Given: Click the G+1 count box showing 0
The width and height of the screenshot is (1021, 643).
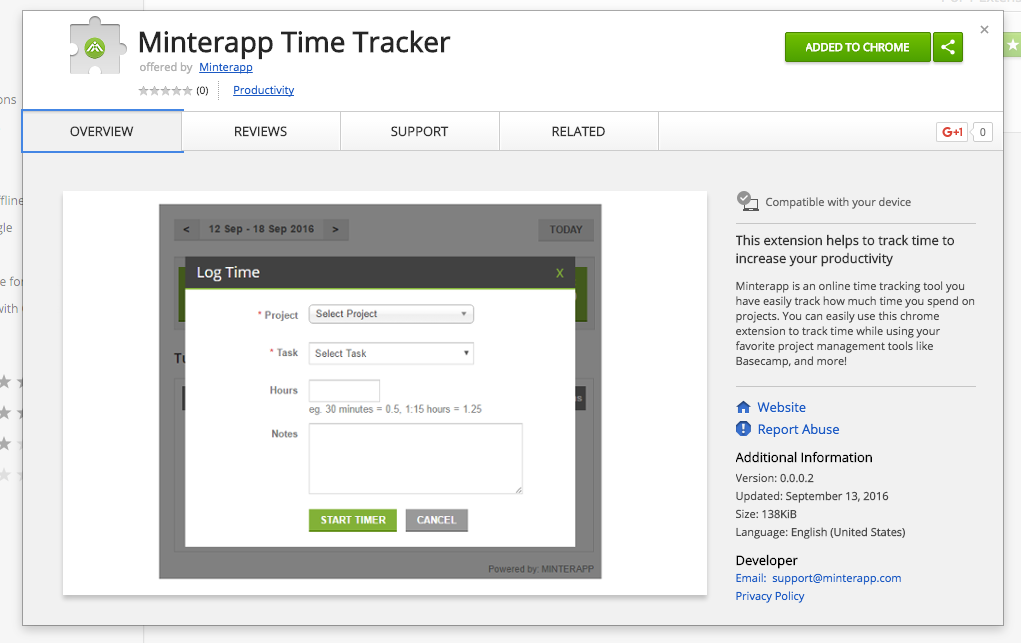Looking at the screenshot, I should coord(983,132).
